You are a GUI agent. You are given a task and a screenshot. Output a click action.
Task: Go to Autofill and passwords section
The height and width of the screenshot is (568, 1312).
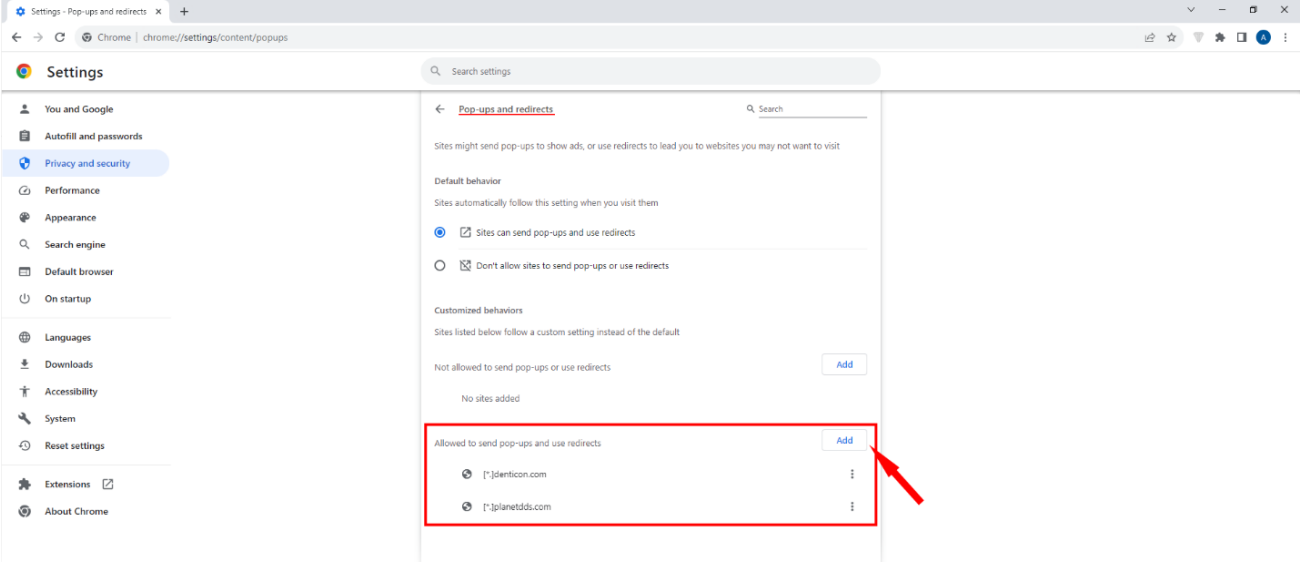(93, 136)
